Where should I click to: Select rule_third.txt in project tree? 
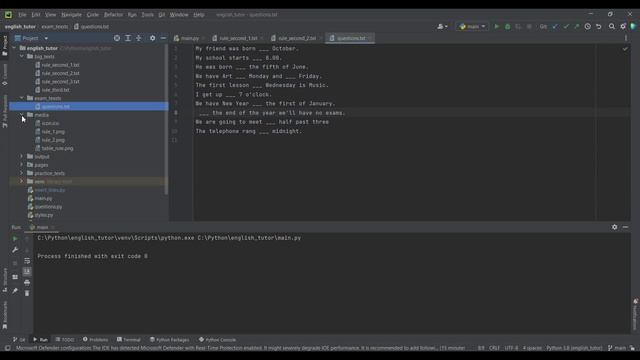pyautogui.click(x=56, y=90)
